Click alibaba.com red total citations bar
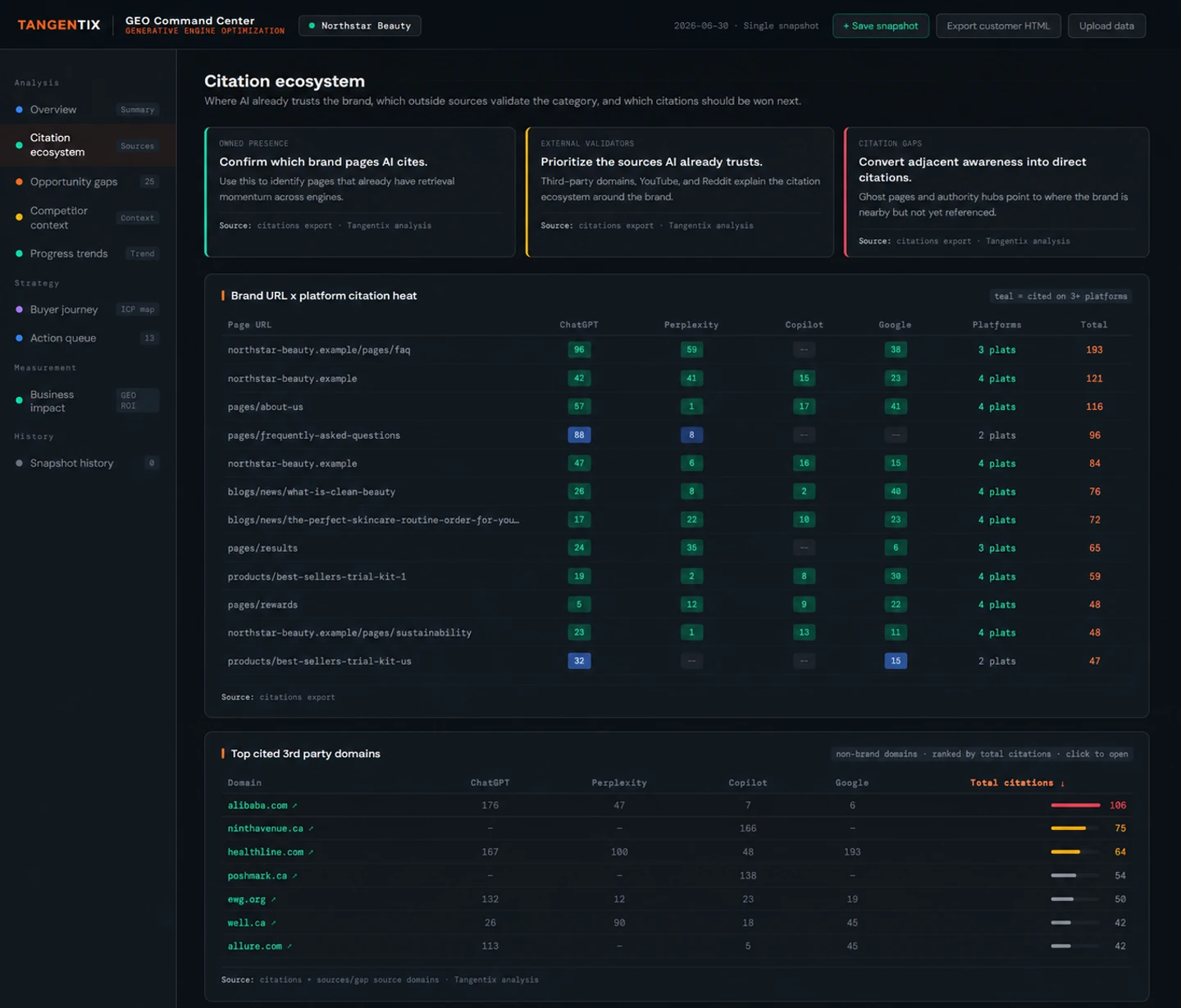This screenshot has height=1008, width=1181. pyautogui.click(x=1075, y=805)
